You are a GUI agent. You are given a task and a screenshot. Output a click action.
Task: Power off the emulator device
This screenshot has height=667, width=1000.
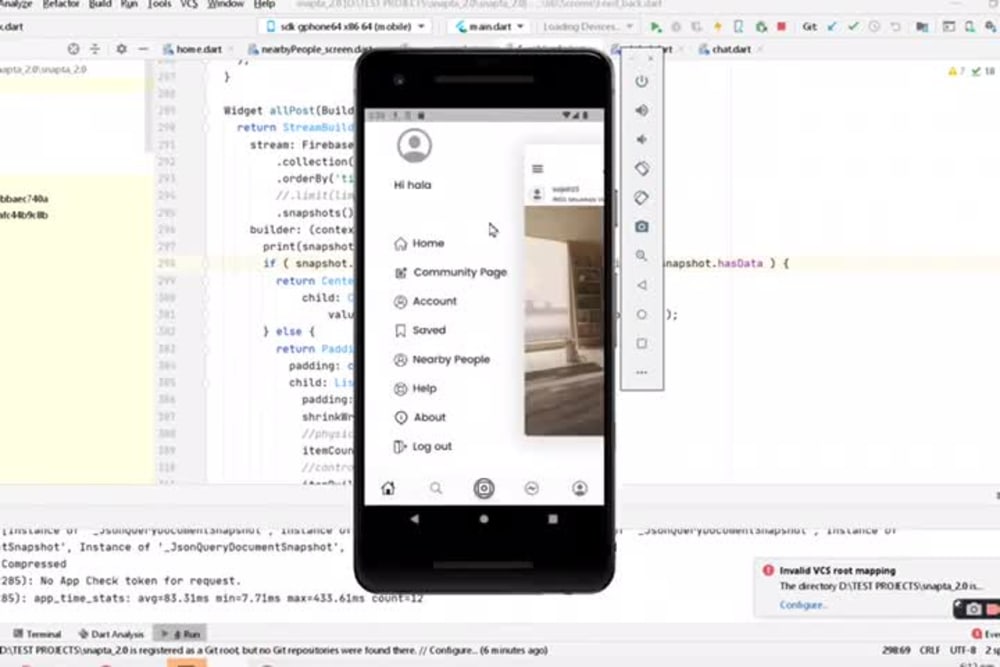click(642, 82)
